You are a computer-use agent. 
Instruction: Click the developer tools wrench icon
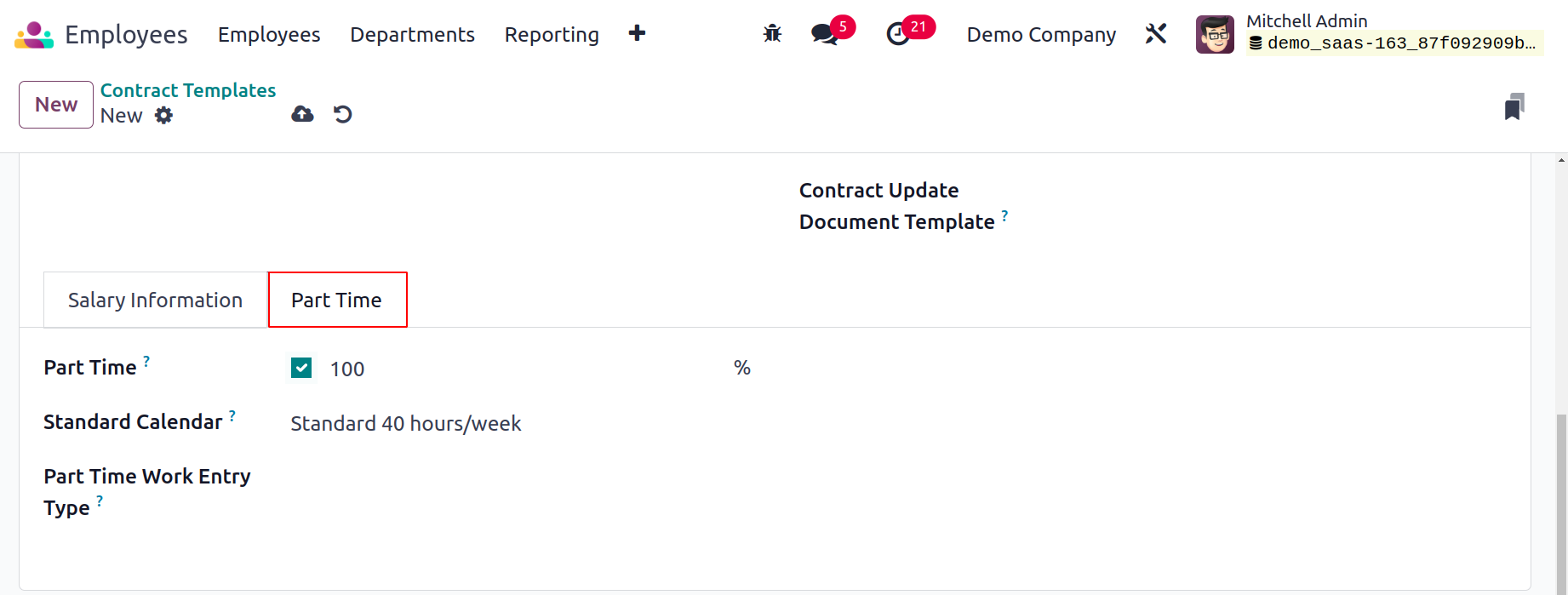click(1156, 34)
